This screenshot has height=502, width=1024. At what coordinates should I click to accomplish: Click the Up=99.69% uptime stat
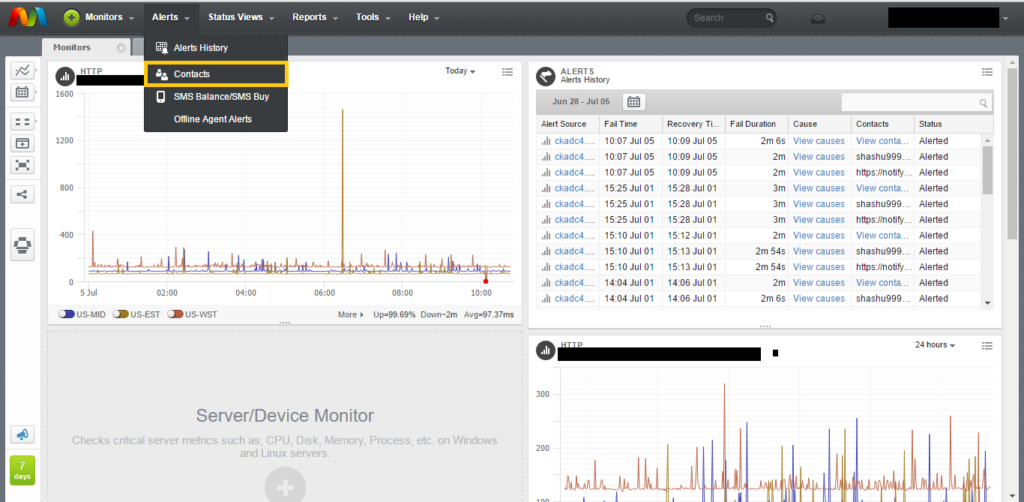(x=394, y=315)
